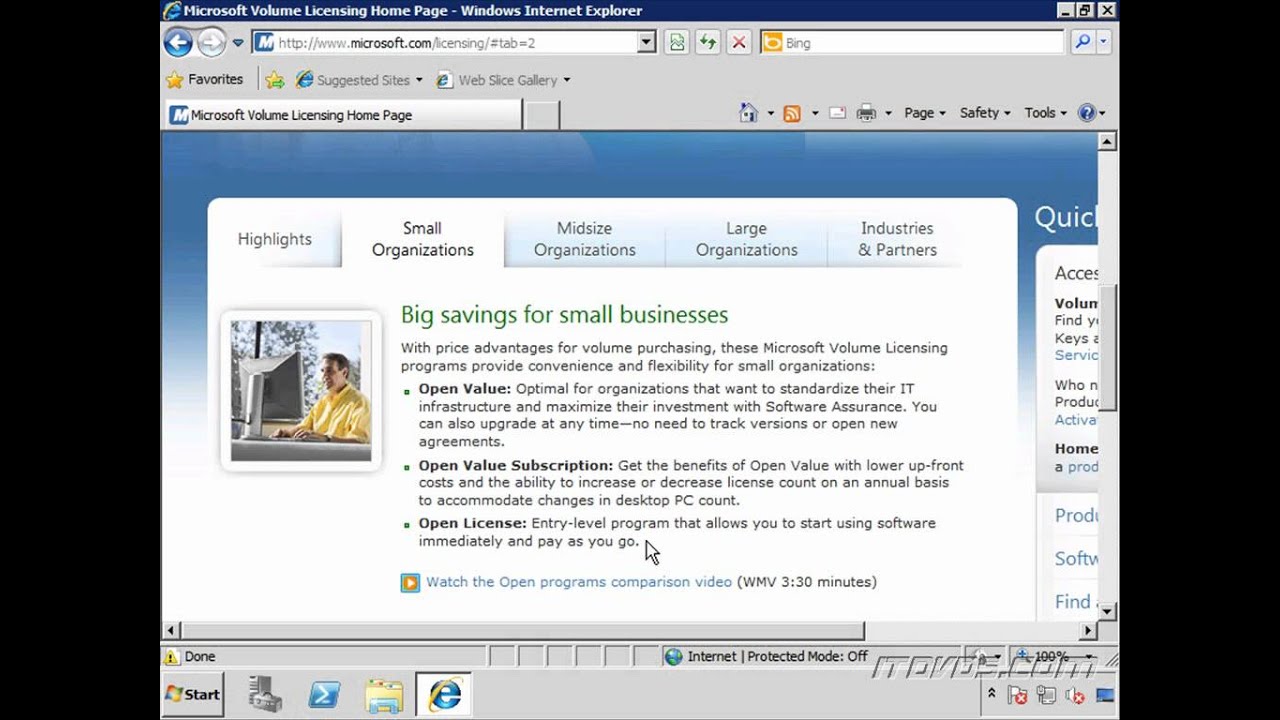Click the address bar URL field
This screenshot has width=1280, height=720.
coord(445,43)
